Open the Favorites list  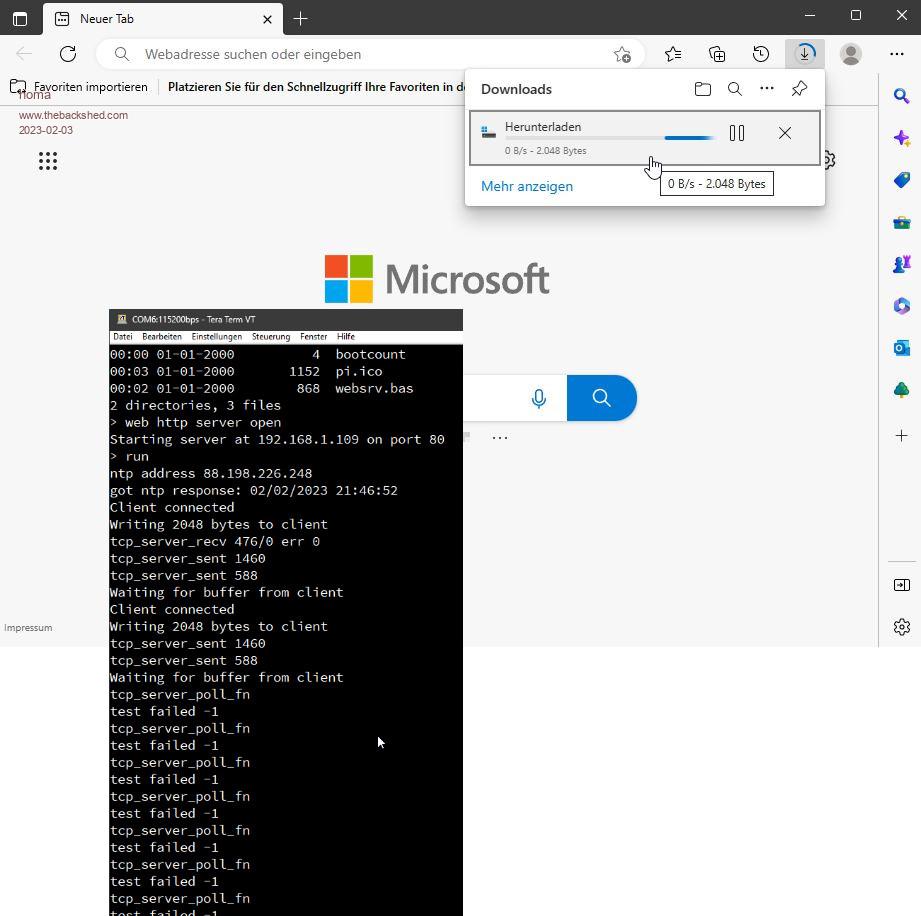[x=673, y=54]
